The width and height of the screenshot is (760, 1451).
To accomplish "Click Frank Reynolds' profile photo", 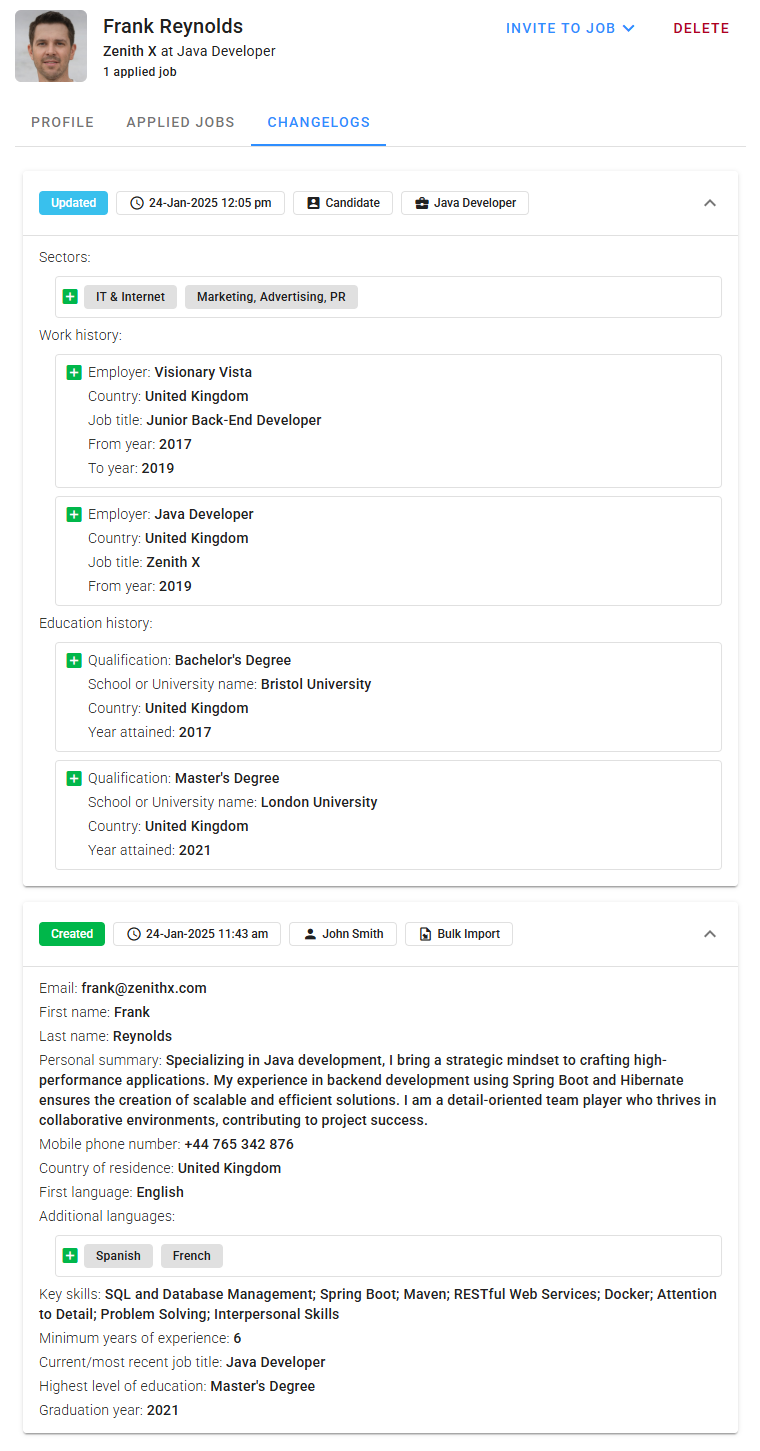I will pos(50,45).
